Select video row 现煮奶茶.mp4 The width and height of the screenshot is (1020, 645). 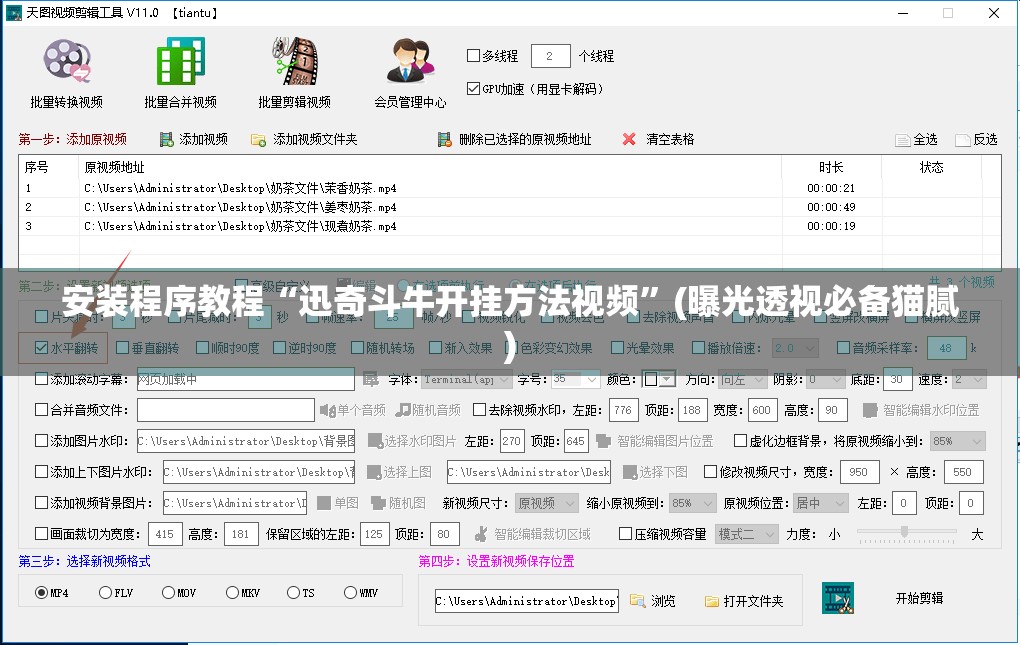(509, 226)
